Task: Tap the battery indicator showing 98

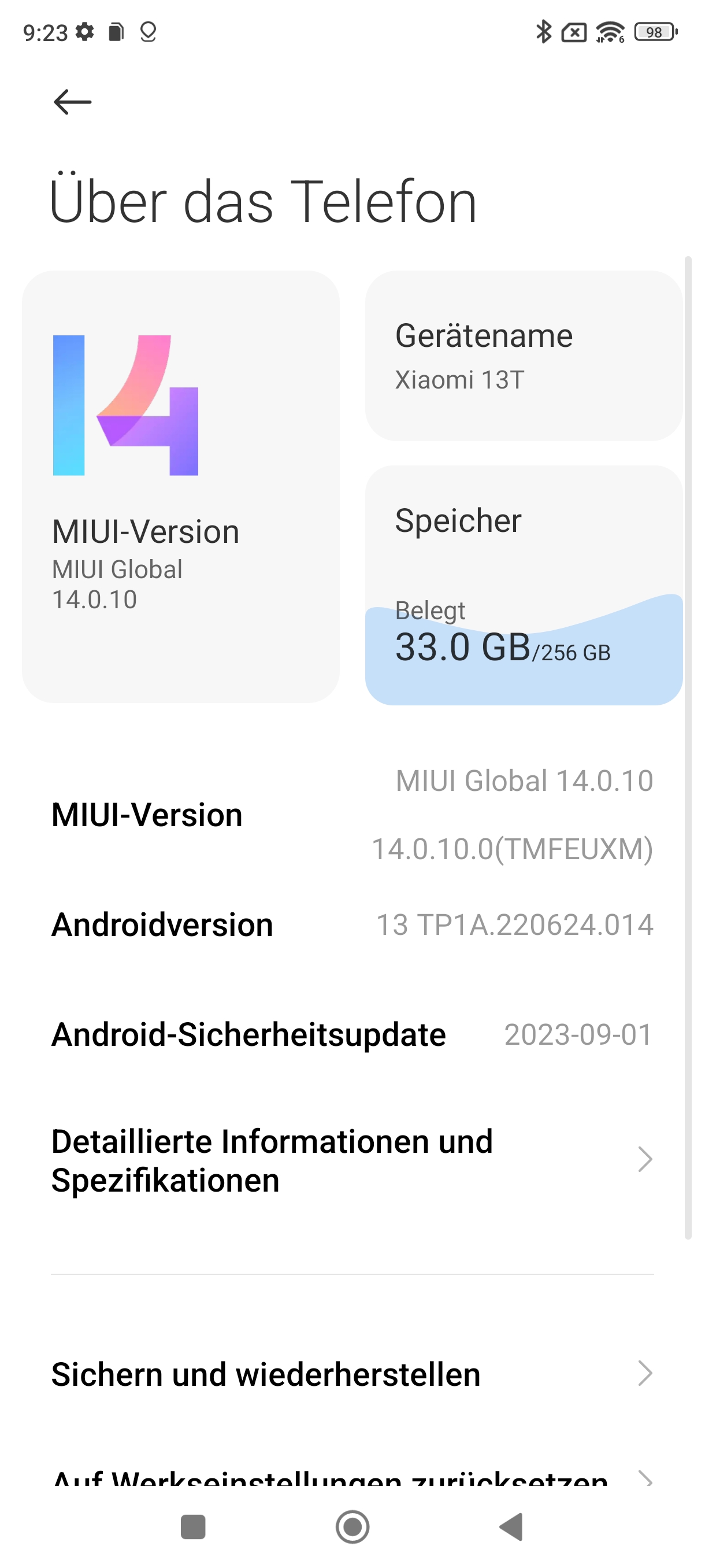Action: tap(656, 32)
